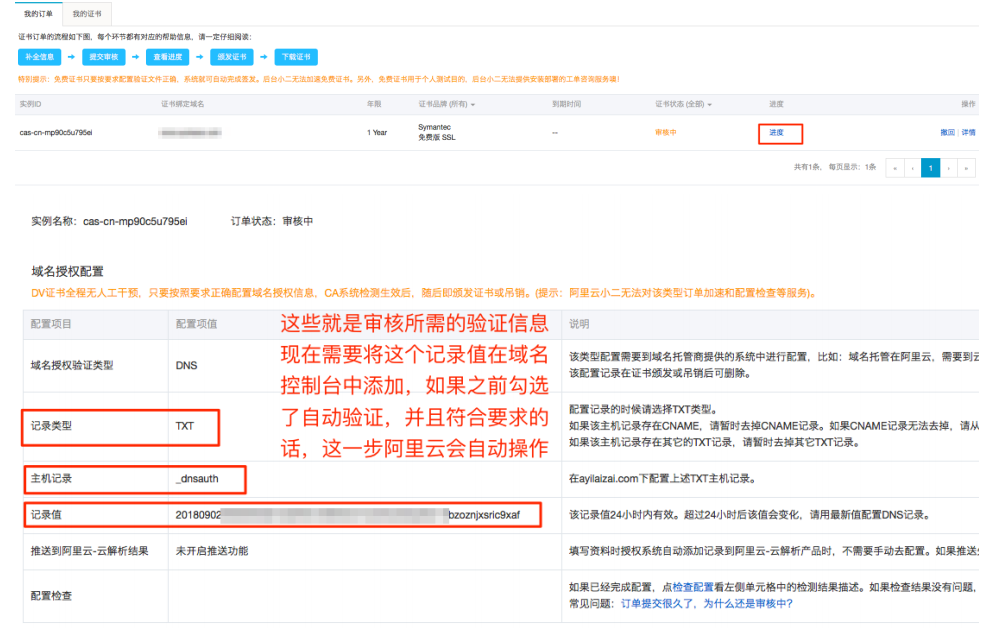
Task: Click the 到期时间 column header
Action: tap(566, 104)
